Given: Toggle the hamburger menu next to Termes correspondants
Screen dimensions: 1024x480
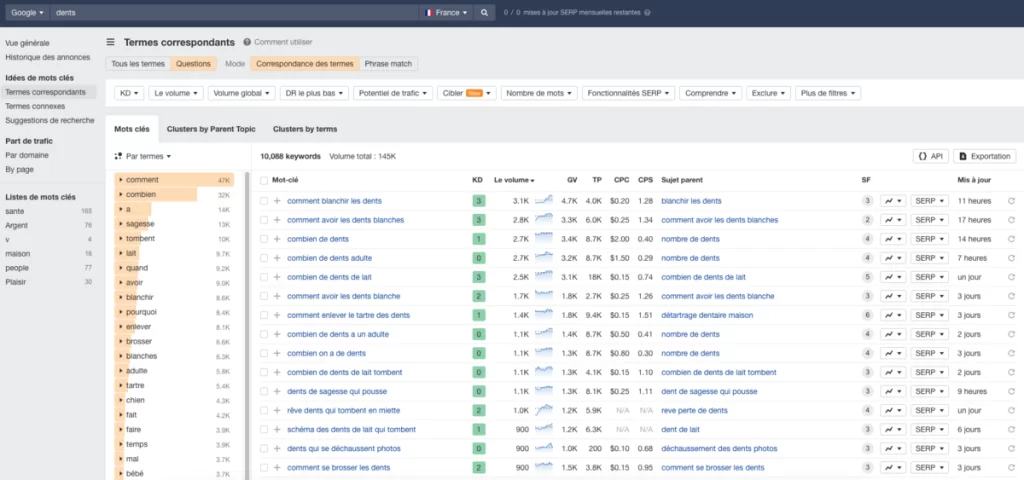Looking at the screenshot, I should pyautogui.click(x=110, y=42).
